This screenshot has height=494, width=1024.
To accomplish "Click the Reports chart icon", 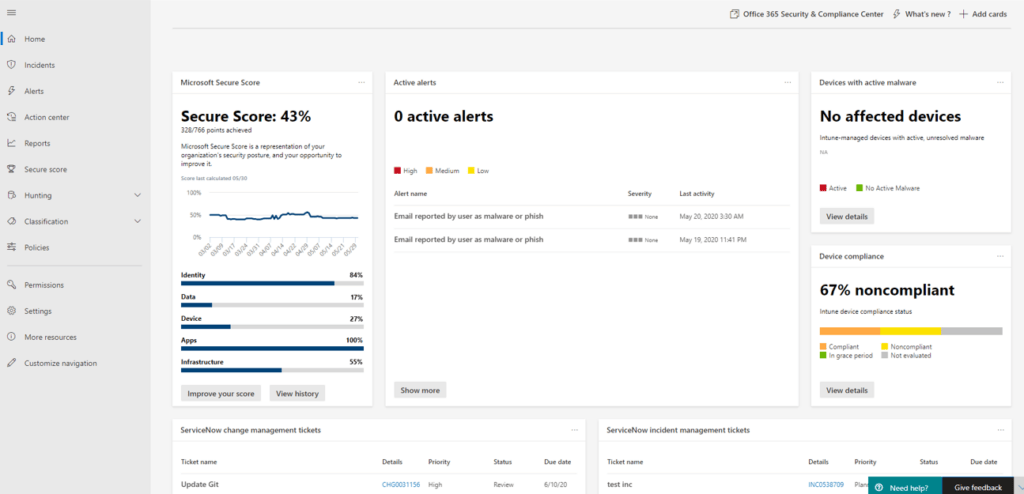I will tap(11, 143).
